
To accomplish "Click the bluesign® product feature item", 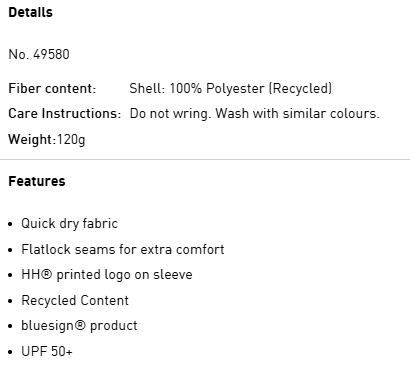I will coord(79,326).
